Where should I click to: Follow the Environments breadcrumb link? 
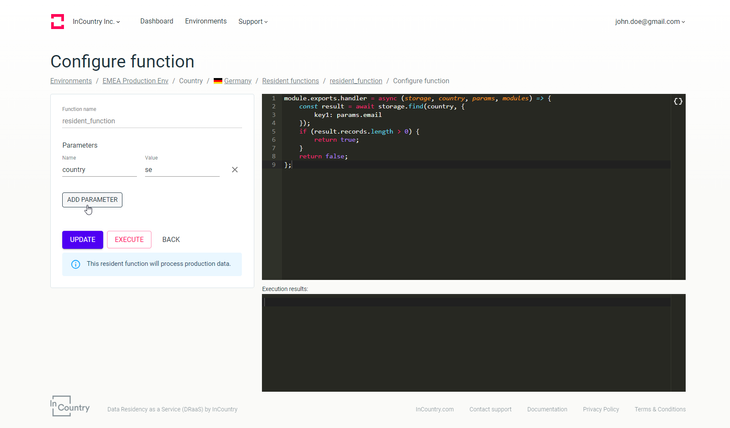(71, 81)
